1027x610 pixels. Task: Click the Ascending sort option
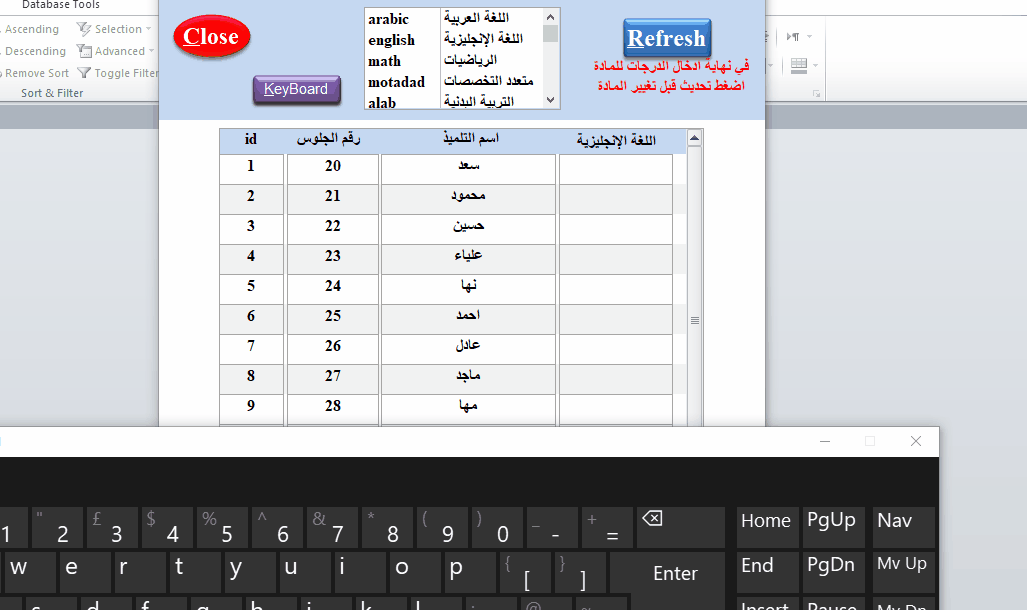[x=31, y=29]
